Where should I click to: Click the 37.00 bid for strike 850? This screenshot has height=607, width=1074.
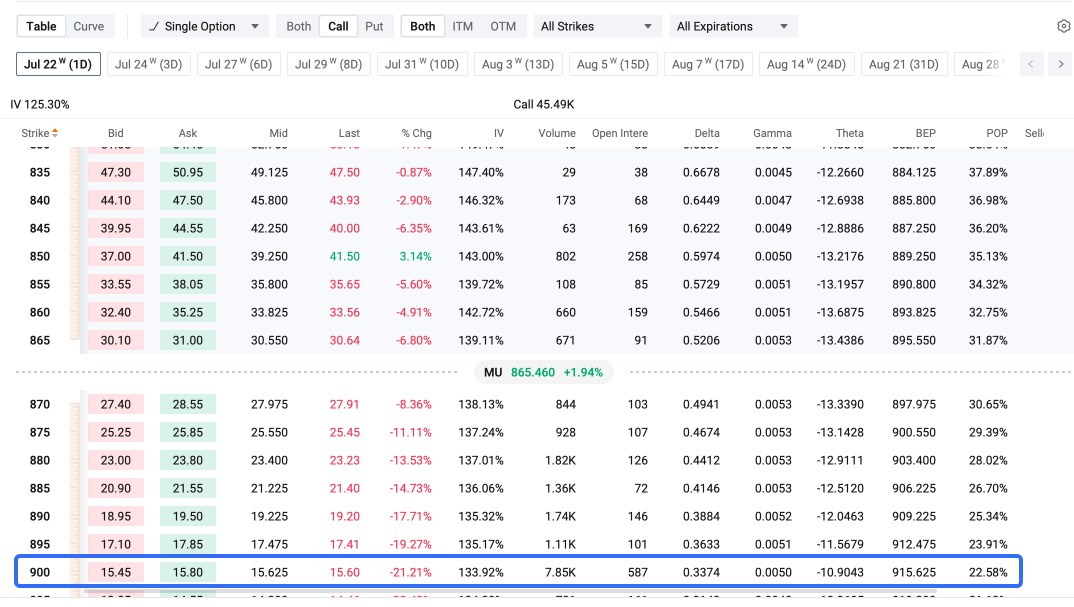116,256
